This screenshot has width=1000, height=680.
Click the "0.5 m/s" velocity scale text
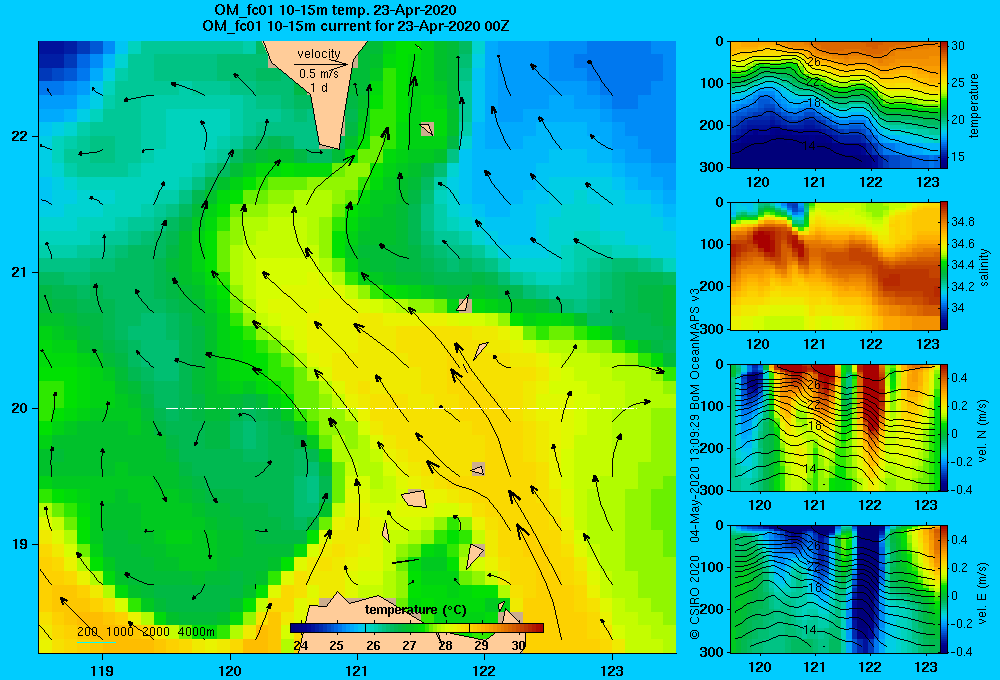click(x=319, y=74)
